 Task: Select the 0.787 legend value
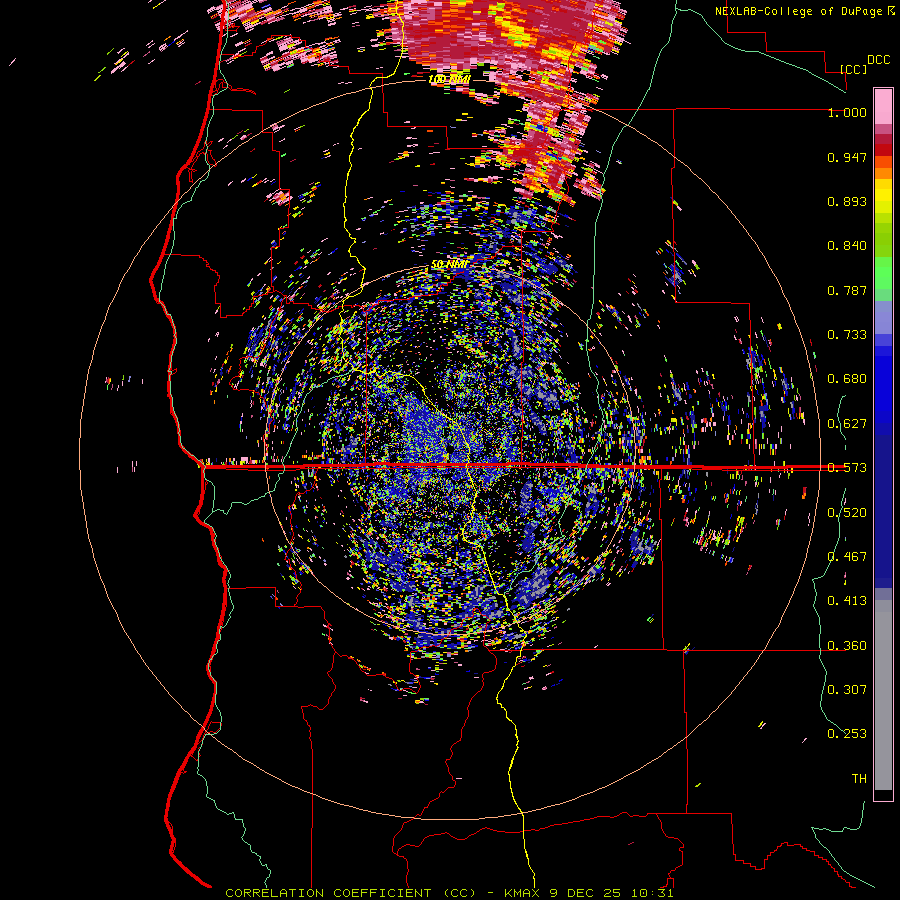pos(847,290)
